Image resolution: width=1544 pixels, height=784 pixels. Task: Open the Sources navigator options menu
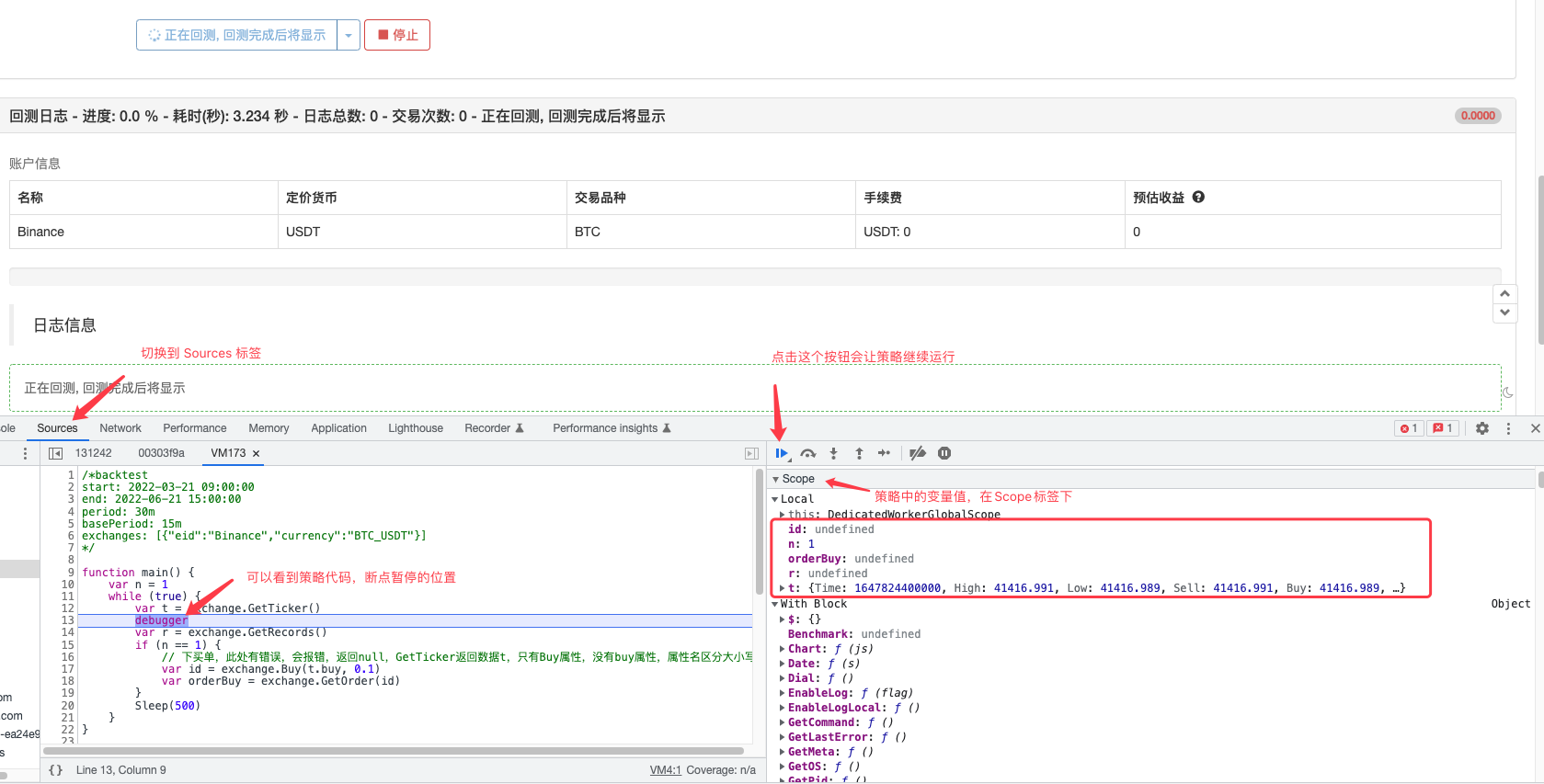click(25, 453)
